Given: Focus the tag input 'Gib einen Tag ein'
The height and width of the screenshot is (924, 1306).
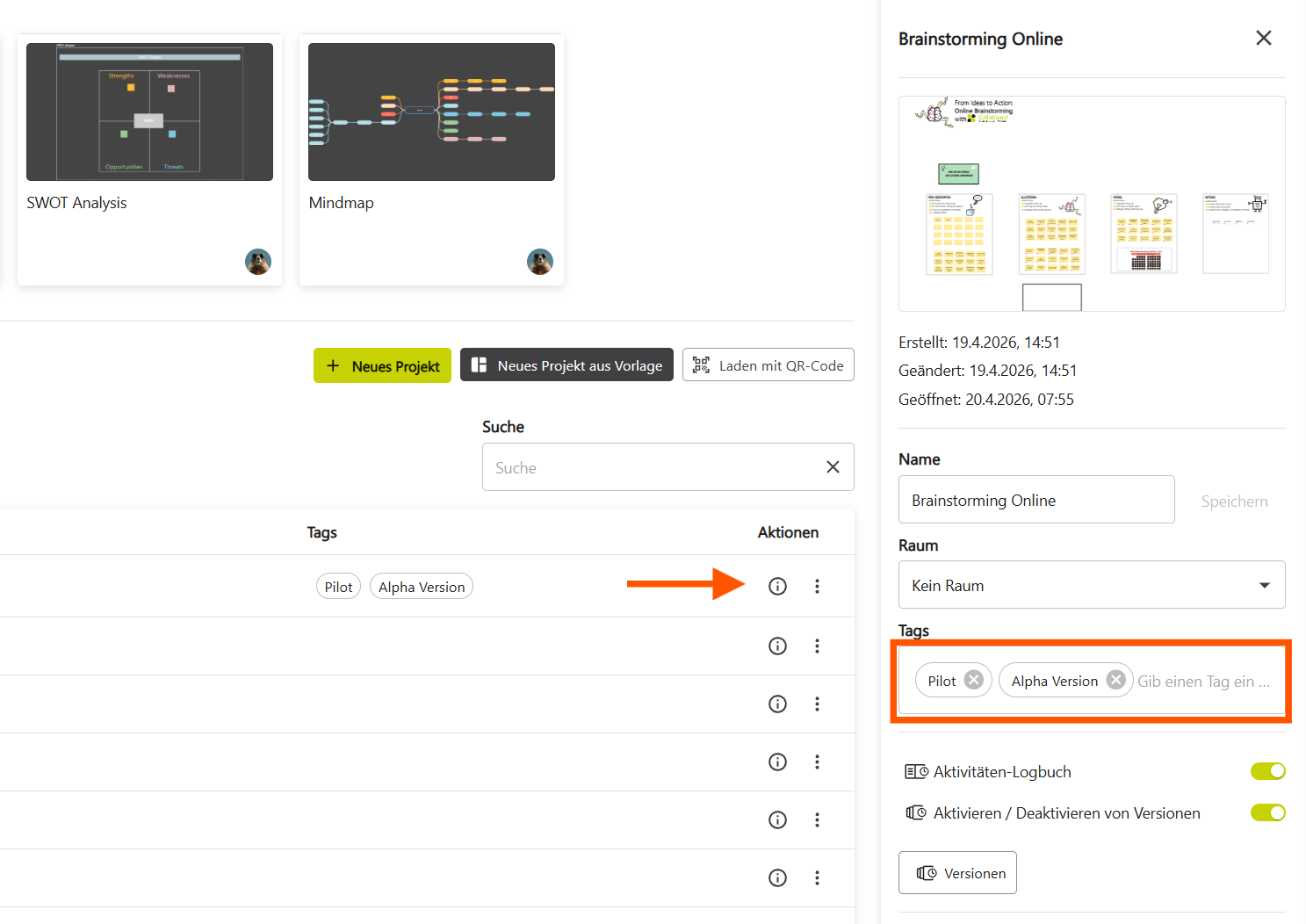Looking at the screenshot, I should click(1203, 681).
